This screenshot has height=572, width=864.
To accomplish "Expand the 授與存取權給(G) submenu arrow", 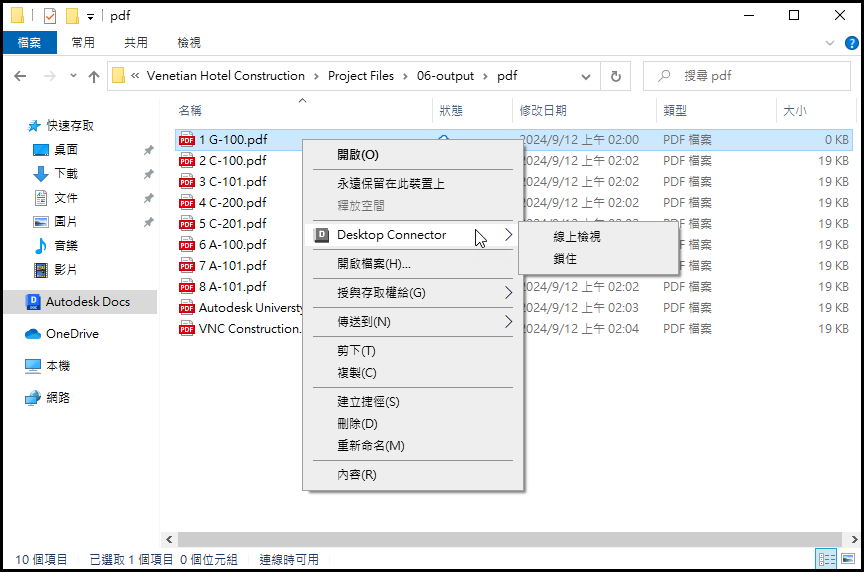I will (x=509, y=293).
